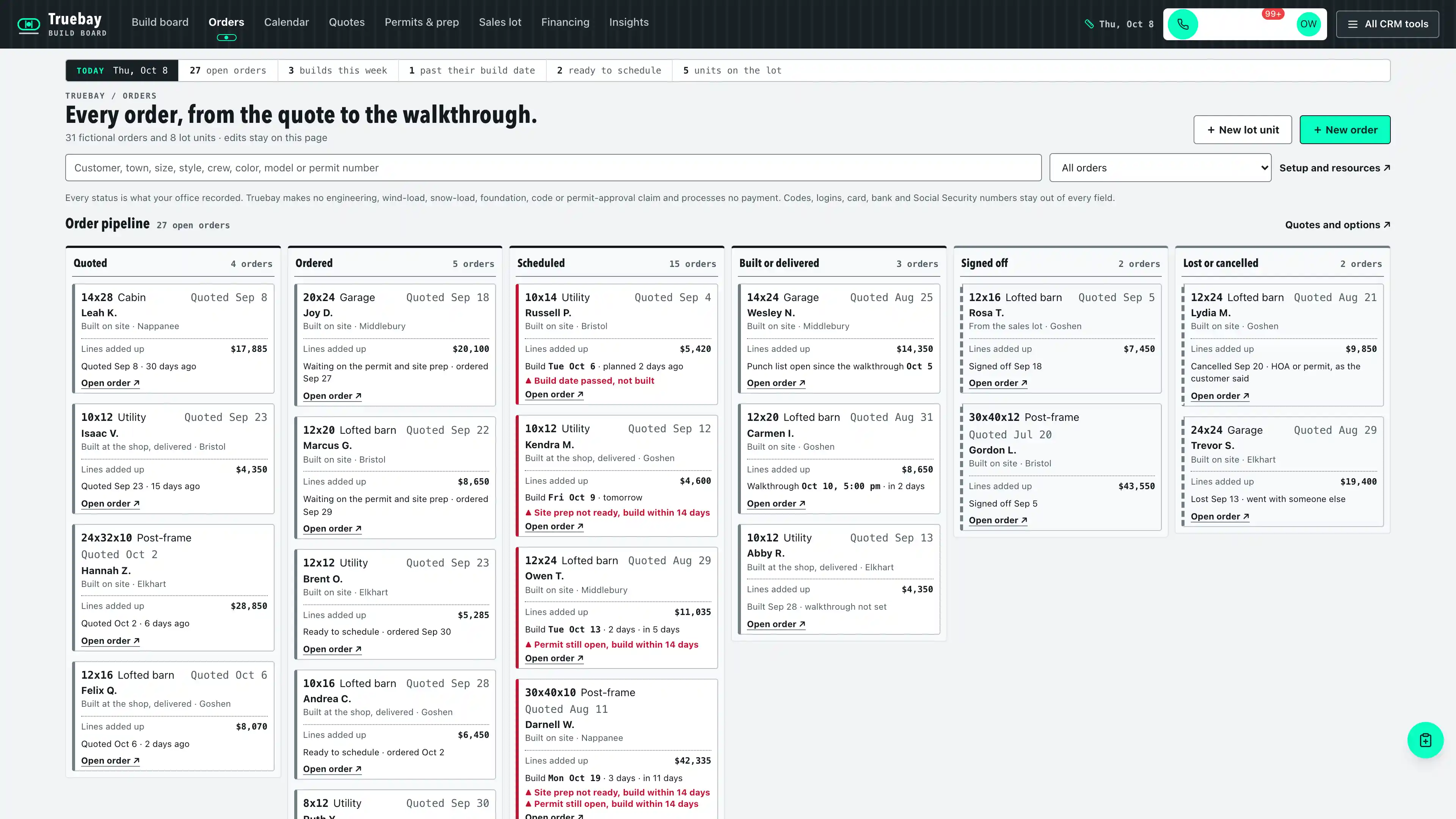Open the All CRM tools menu
1456x819 pixels.
(x=1387, y=24)
